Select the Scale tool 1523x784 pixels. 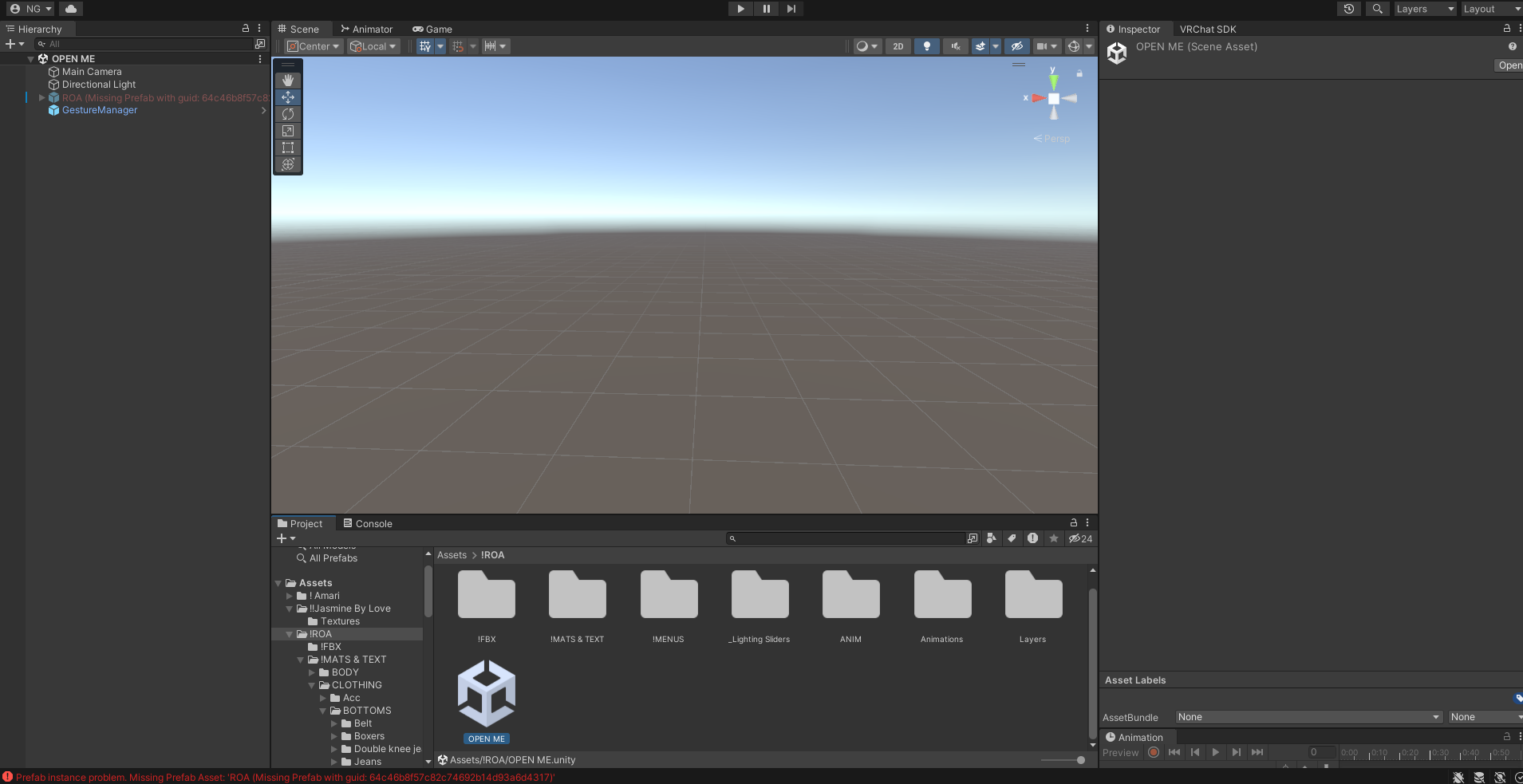point(288,131)
